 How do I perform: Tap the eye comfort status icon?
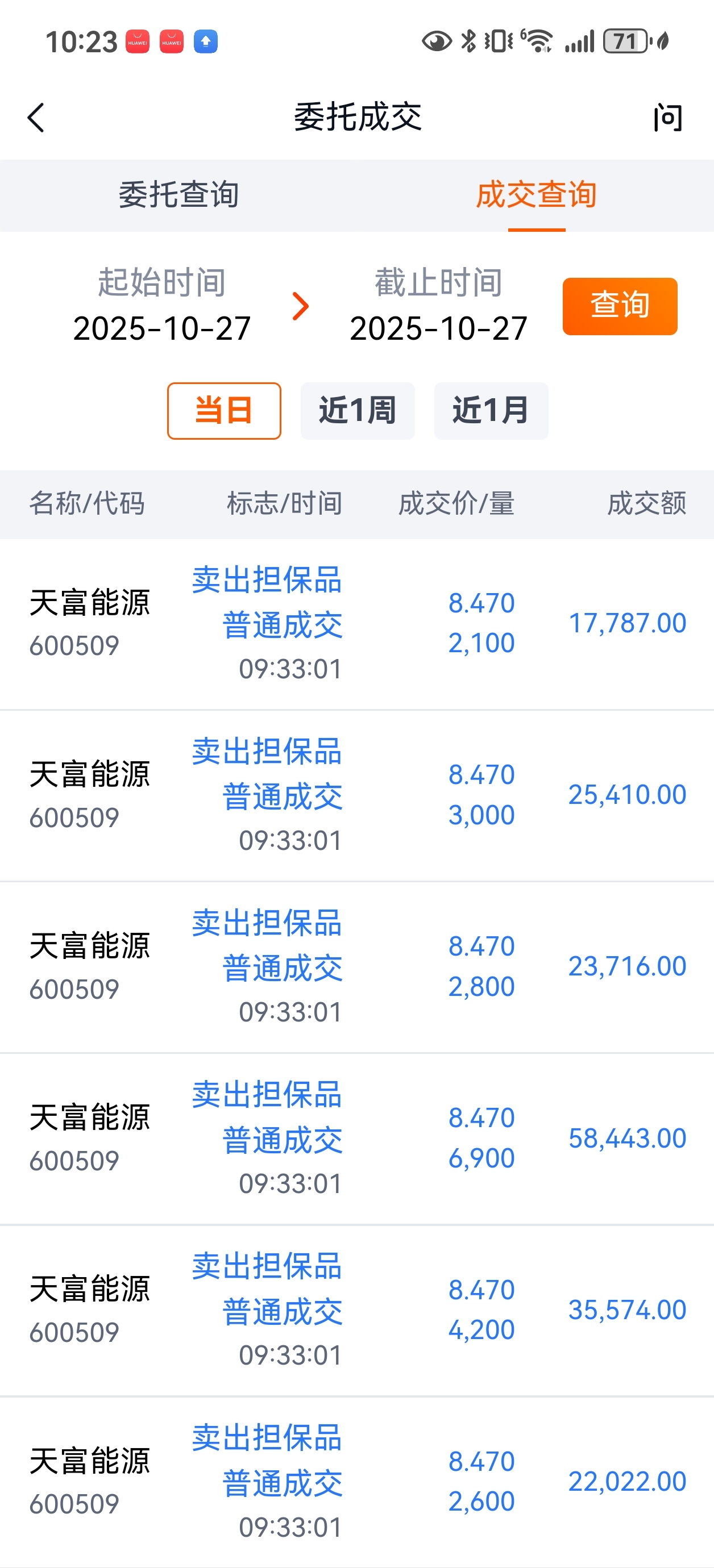436,41
